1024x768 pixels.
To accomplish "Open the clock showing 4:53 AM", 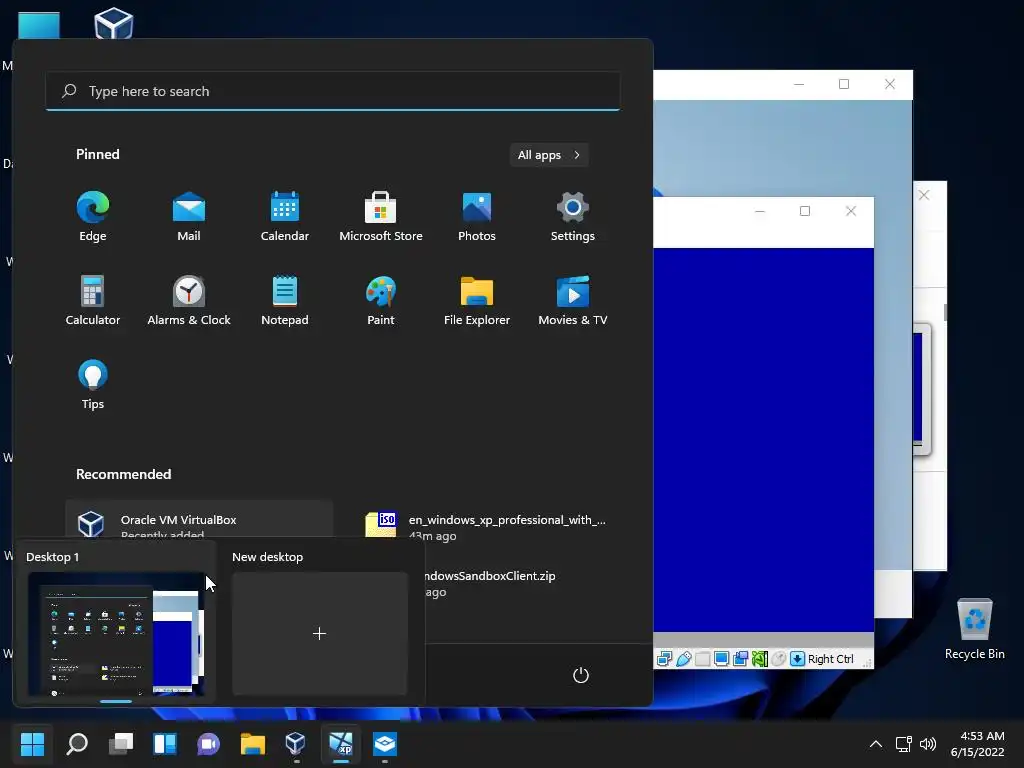I will [x=977, y=744].
